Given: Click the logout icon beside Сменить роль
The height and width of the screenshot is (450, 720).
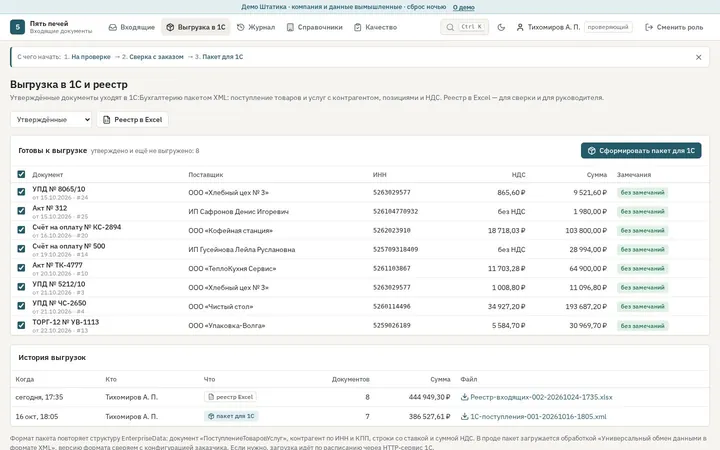Looking at the screenshot, I should coord(649,28).
